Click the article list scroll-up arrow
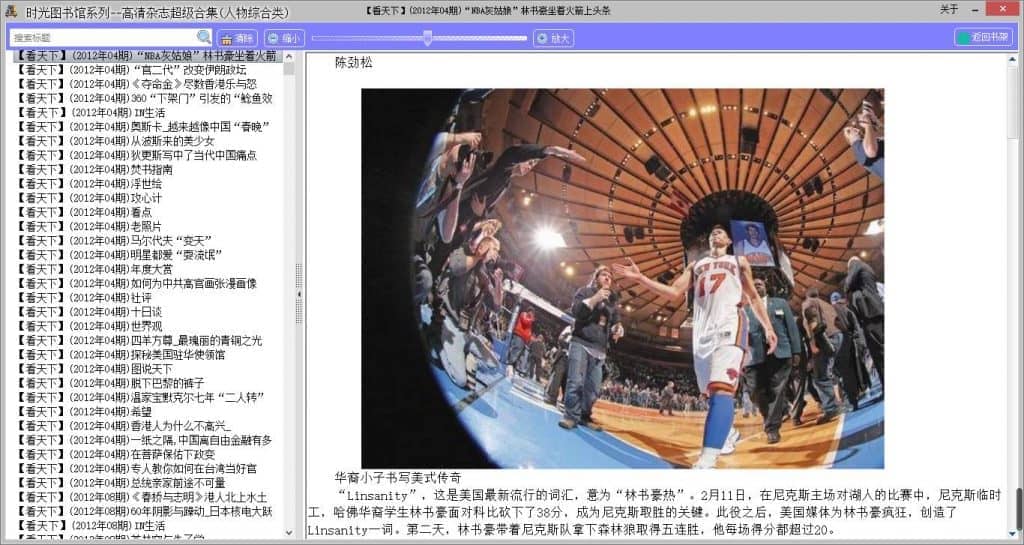The height and width of the screenshot is (545, 1024). (289, 57)
